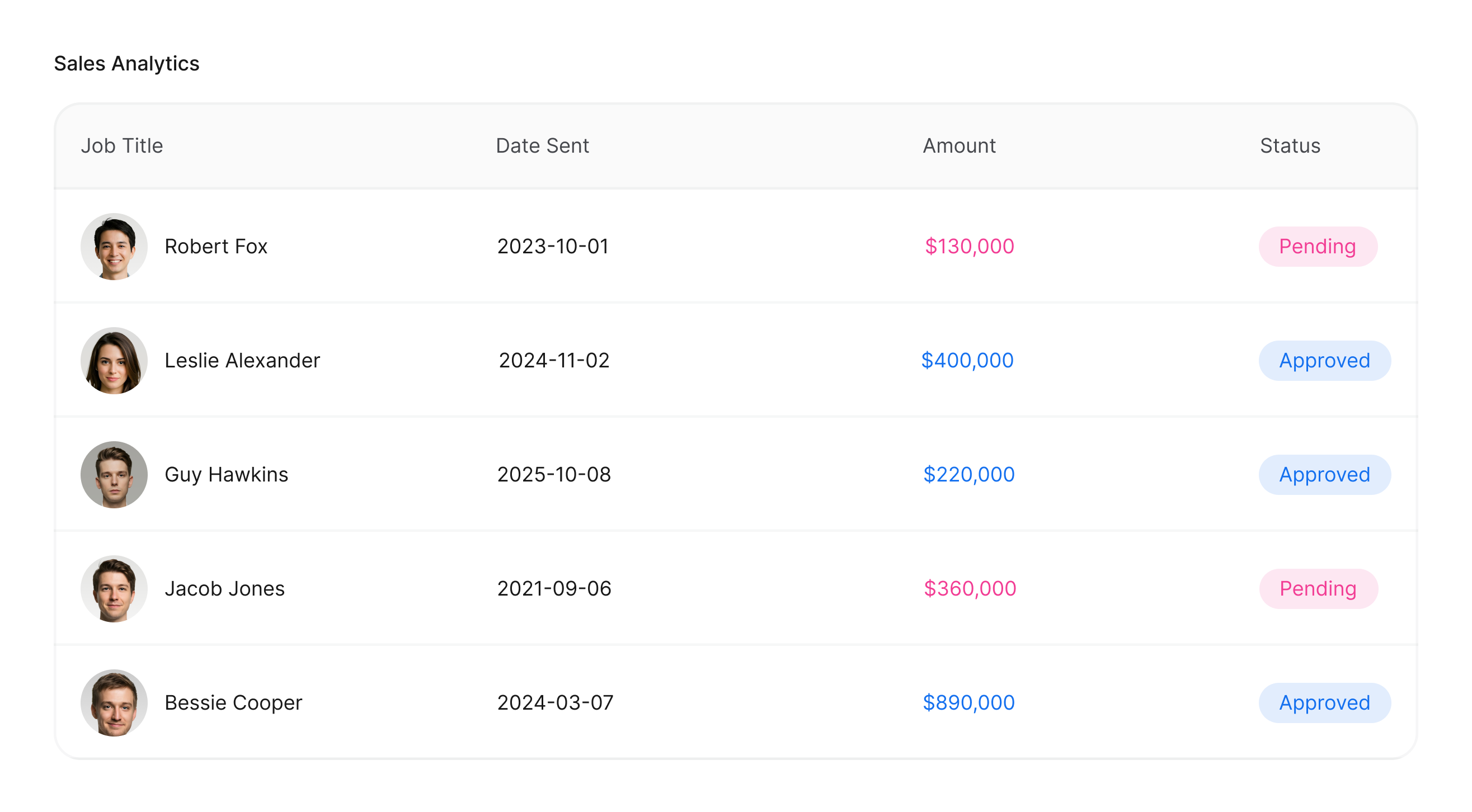Click Leslie Alexander's avatar photo

click(x=114, y=361)
